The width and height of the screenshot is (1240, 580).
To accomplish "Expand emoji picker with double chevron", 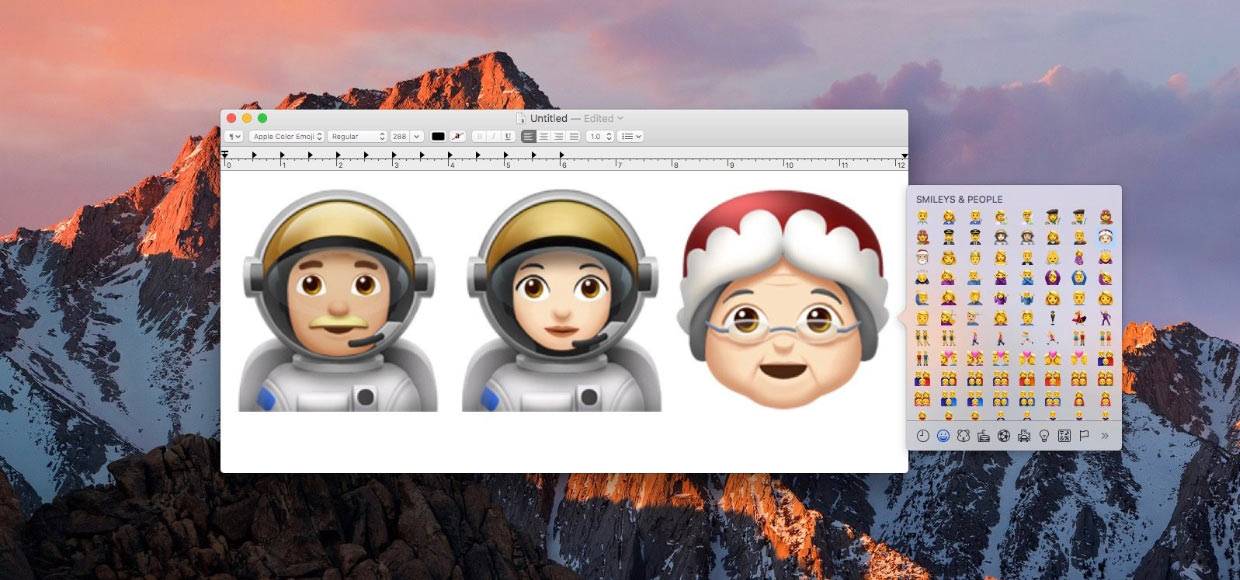I will (x=1105, y=436).
